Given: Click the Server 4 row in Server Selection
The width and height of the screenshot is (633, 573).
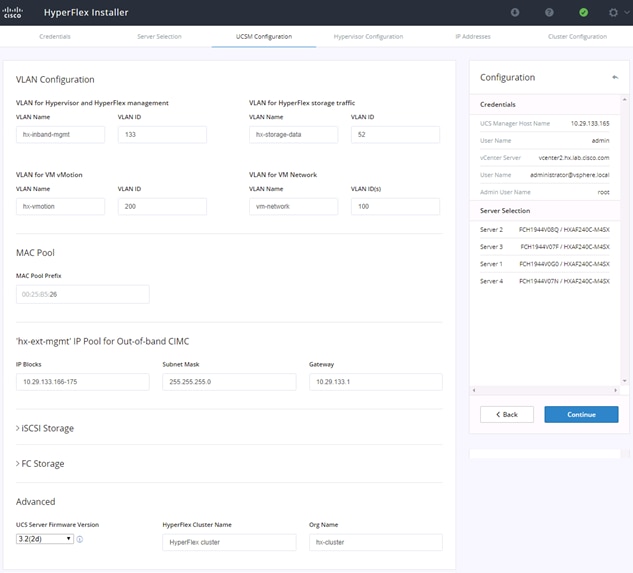Looking at the screenshot, I should point(545,281).
